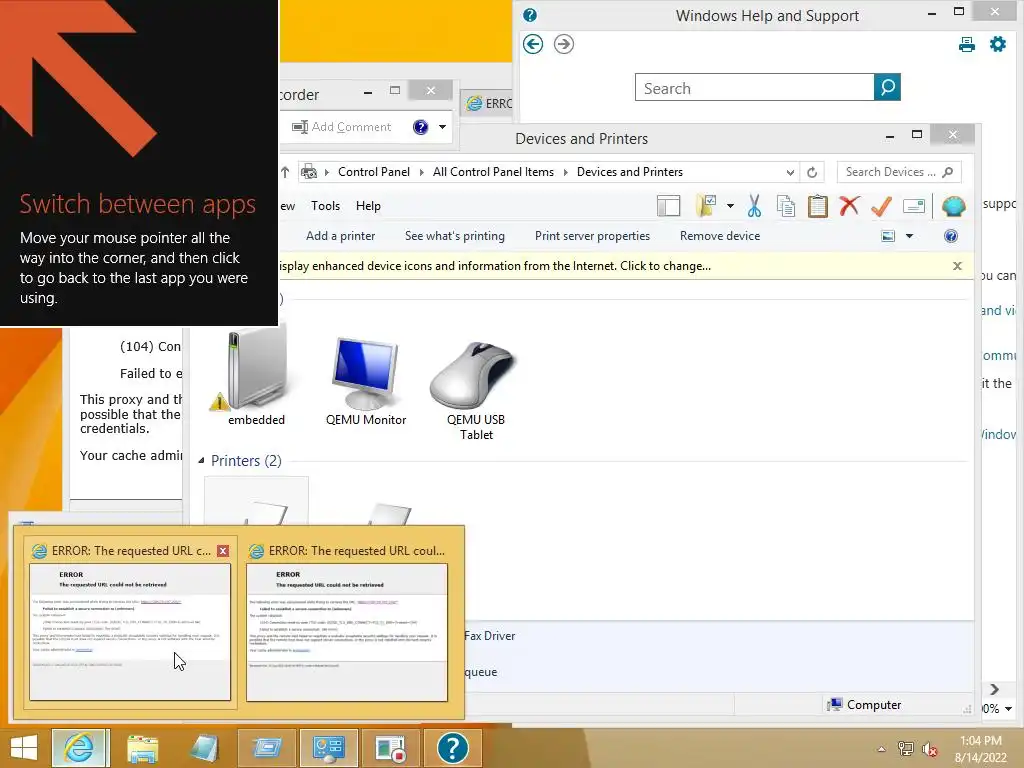Select the QEMU USB Tablet device
The image size is (1024, 768).
coord(475,391)
